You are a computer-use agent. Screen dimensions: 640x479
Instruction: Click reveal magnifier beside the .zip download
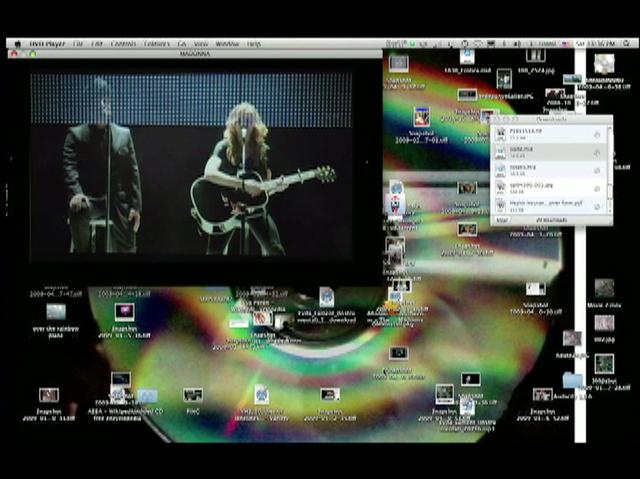click(597, 135)
